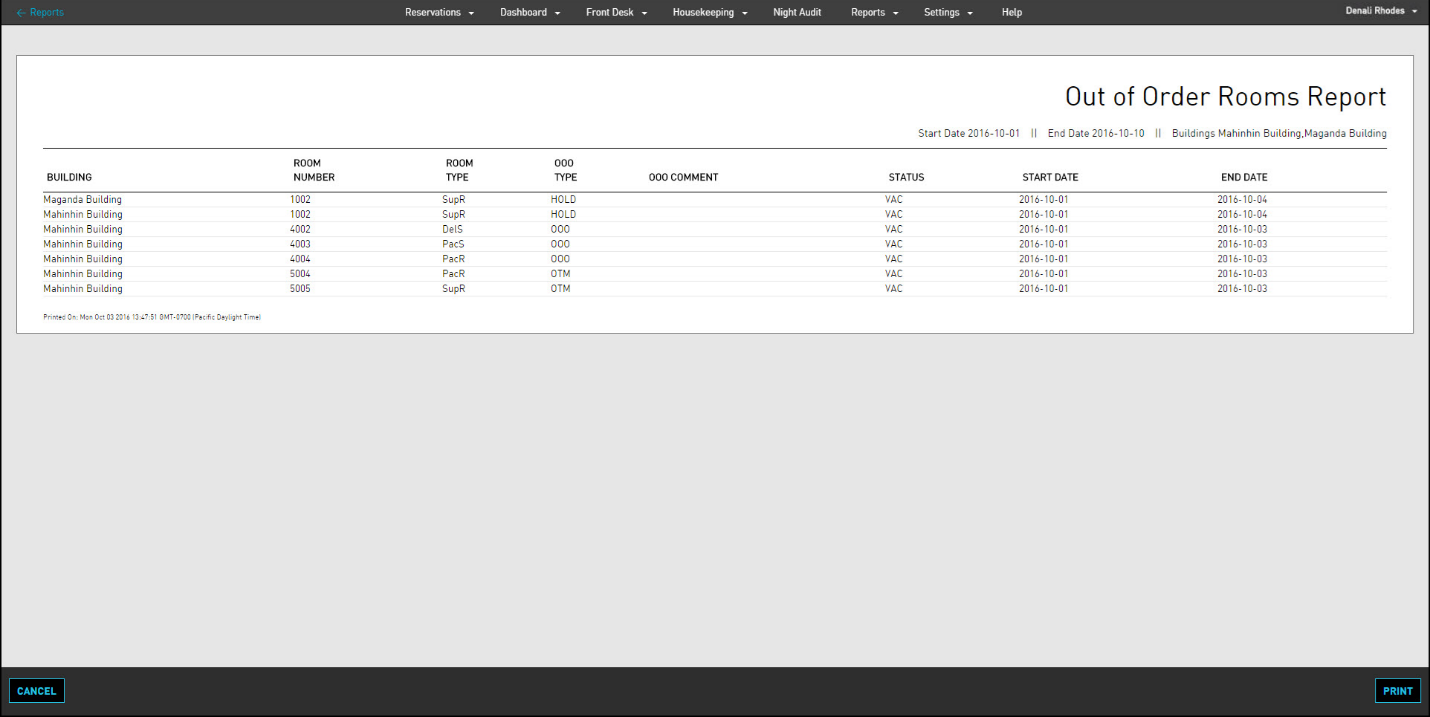Viewport: 1430px width, 717px height.
Task: Click the BUILDING column header
Action: (x=68, y=177)
